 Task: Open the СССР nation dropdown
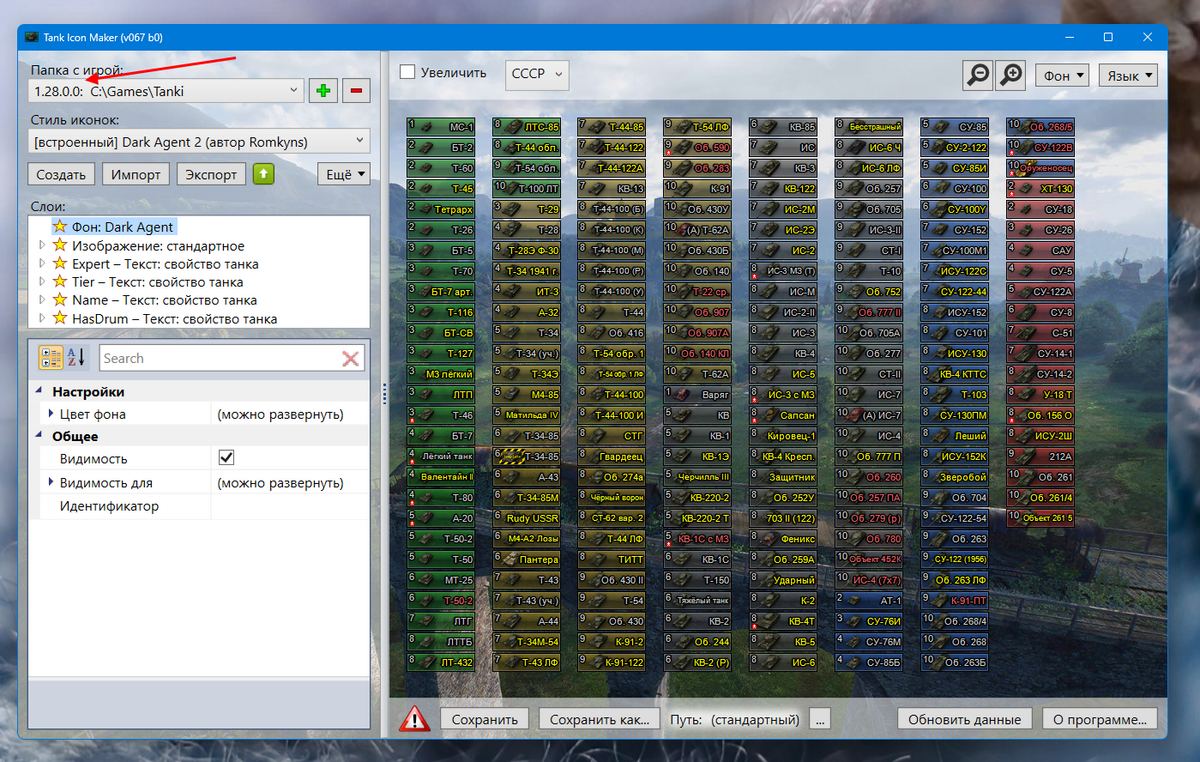[536, 74]
